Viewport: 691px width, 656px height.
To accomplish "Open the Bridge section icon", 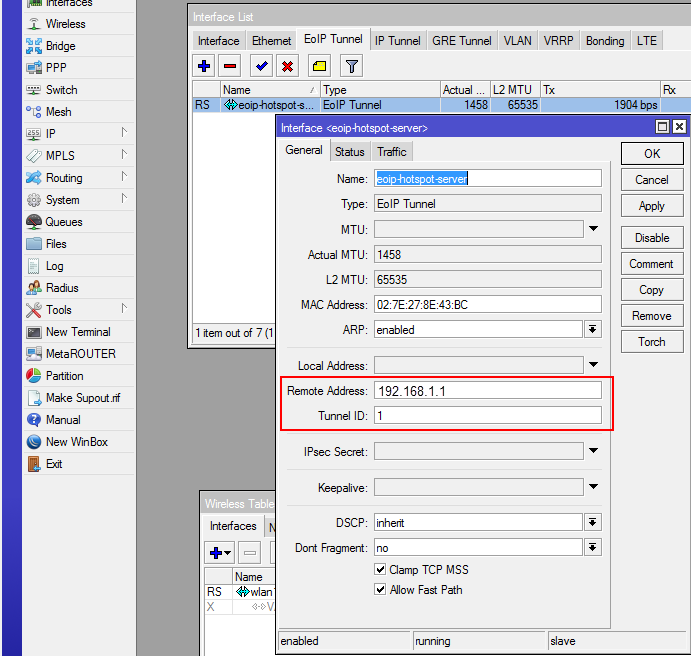I will tap(34, 46).
